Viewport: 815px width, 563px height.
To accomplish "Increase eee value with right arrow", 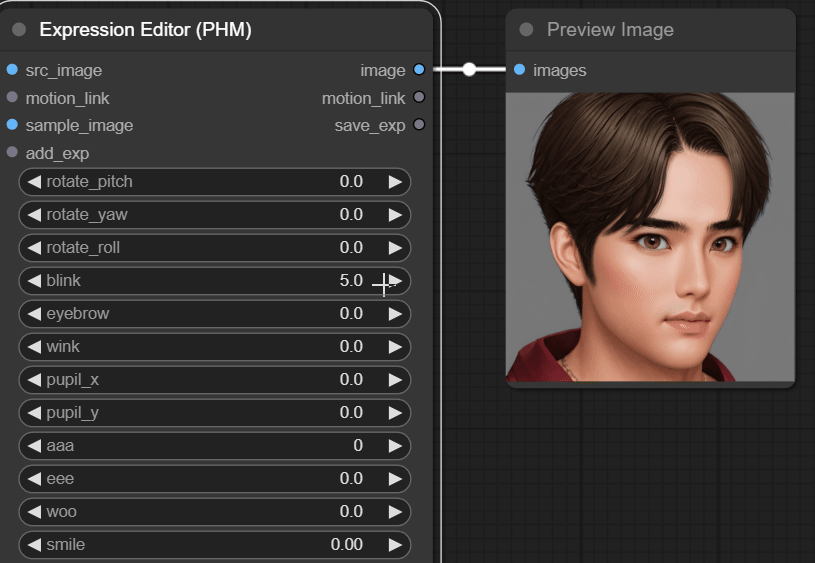I will 395,479.
